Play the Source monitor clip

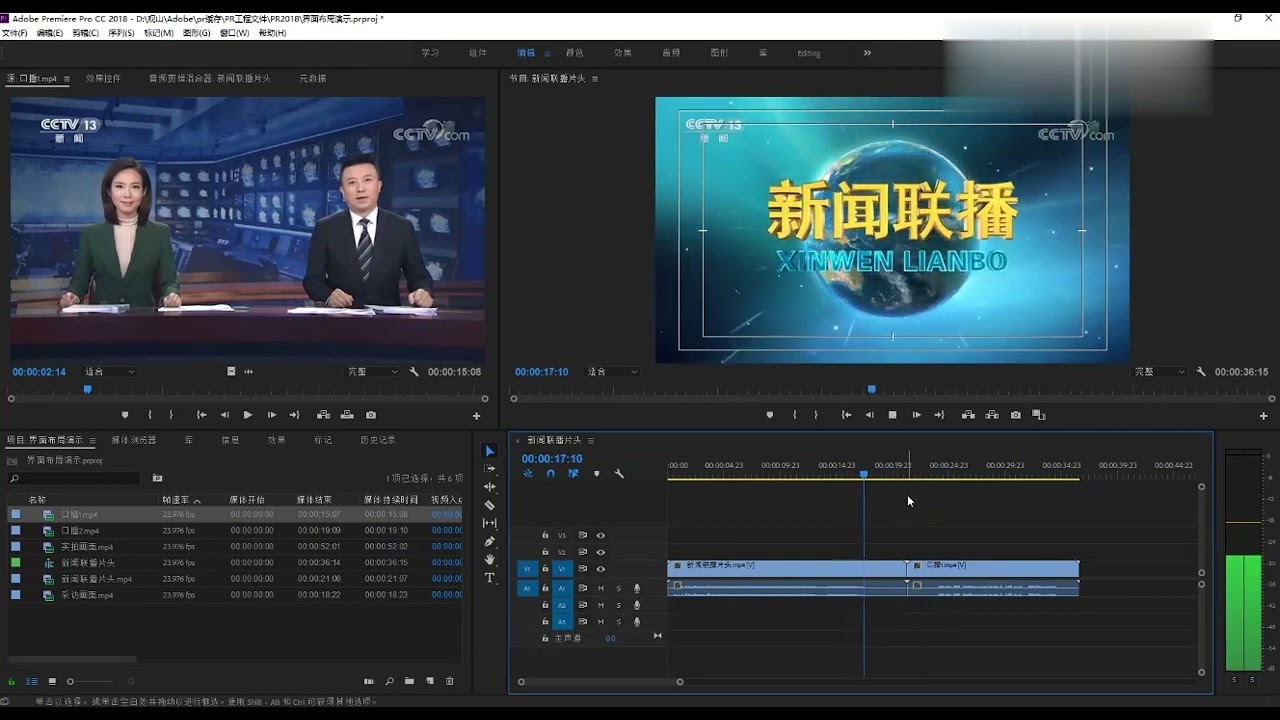coord(248,415)
